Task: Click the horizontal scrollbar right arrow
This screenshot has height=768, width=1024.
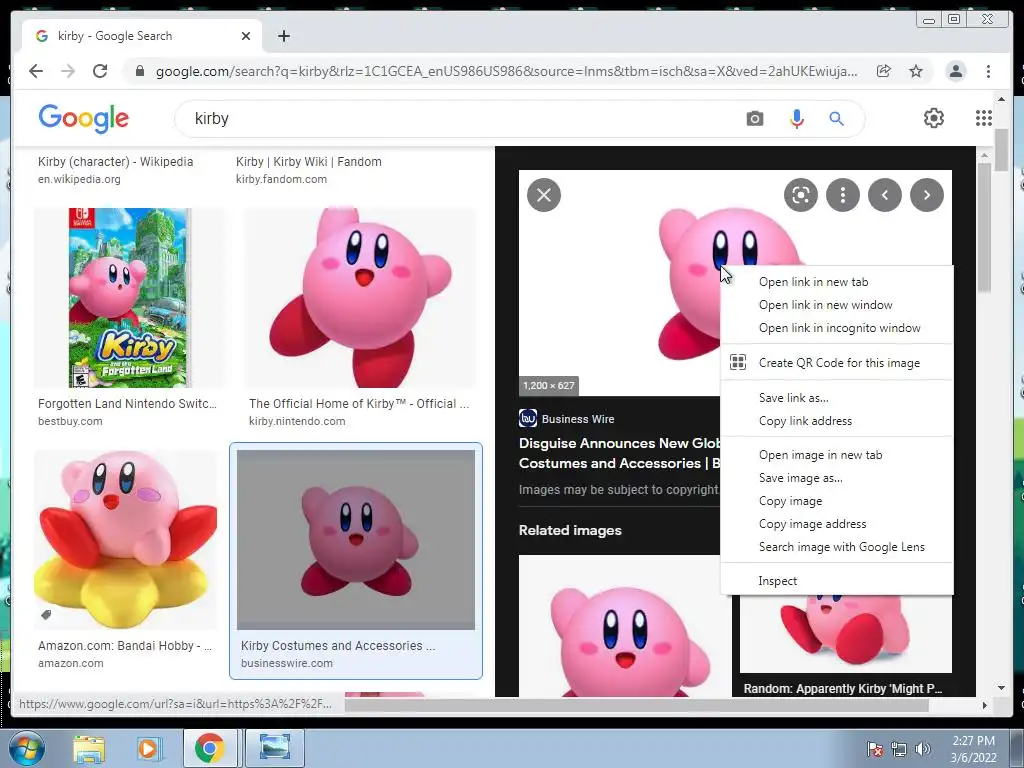Action: tap(984, 705)
